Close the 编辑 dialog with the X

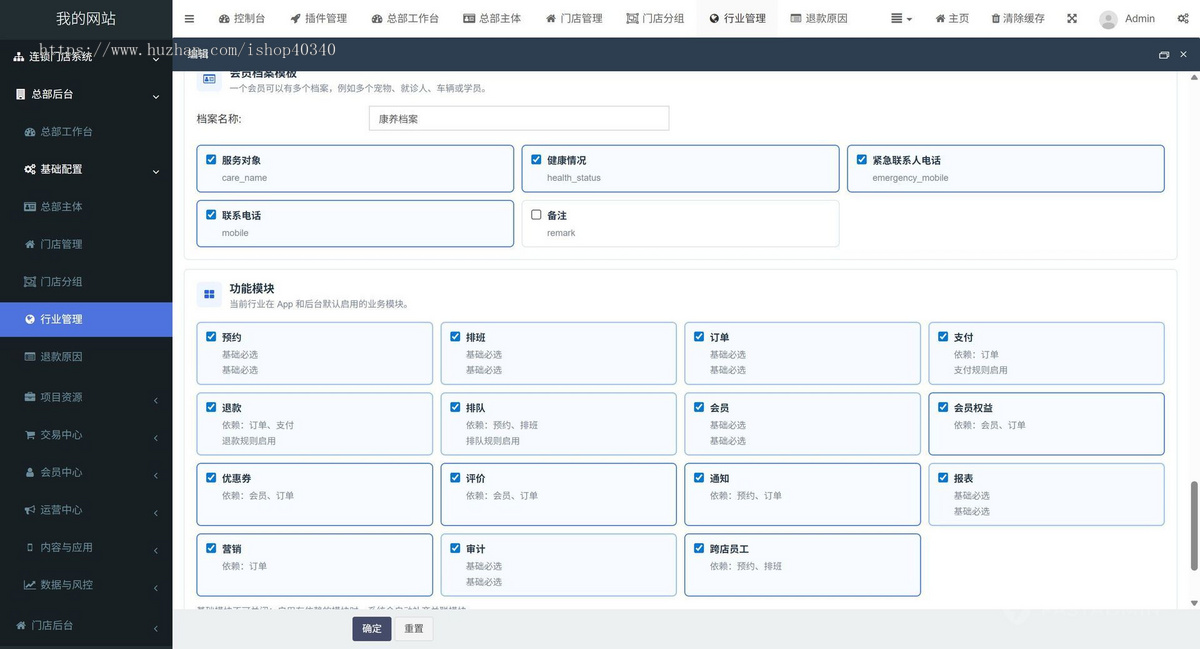coord(1184,55)
